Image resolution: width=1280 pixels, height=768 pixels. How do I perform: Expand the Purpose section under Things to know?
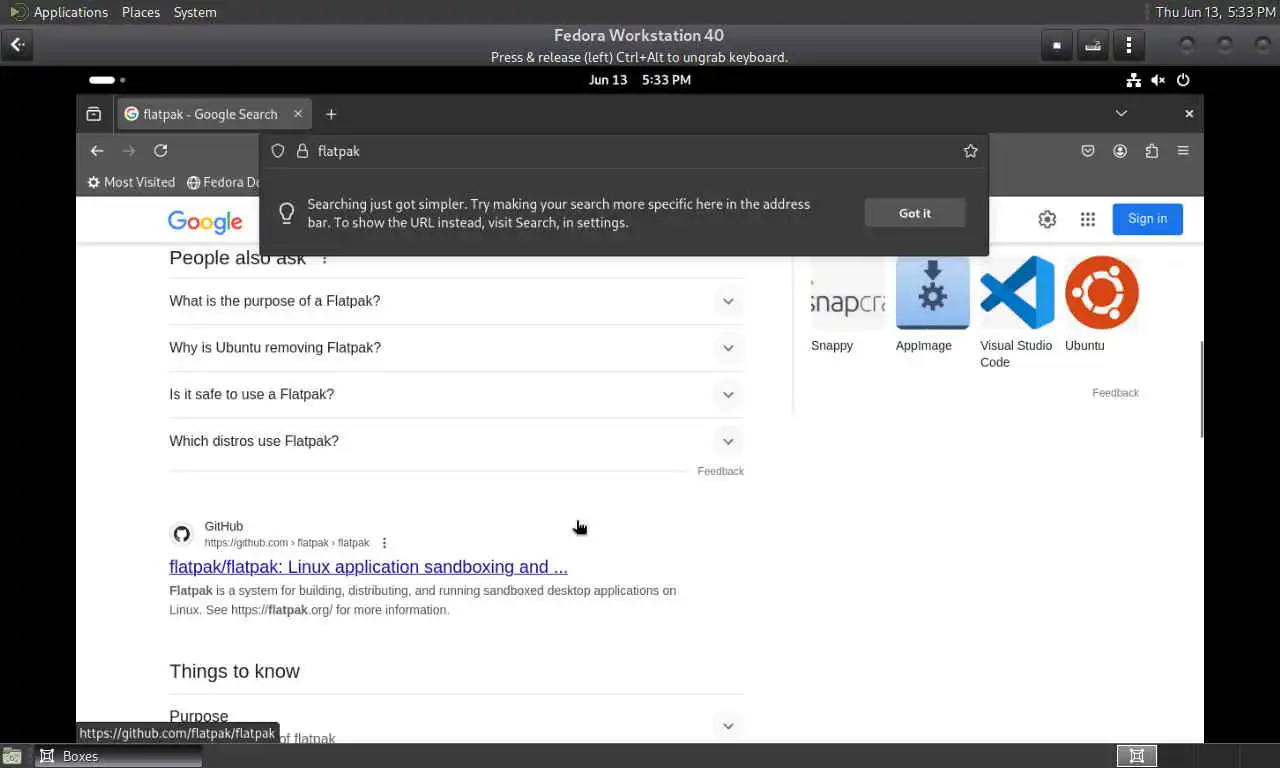click(456, 724)
